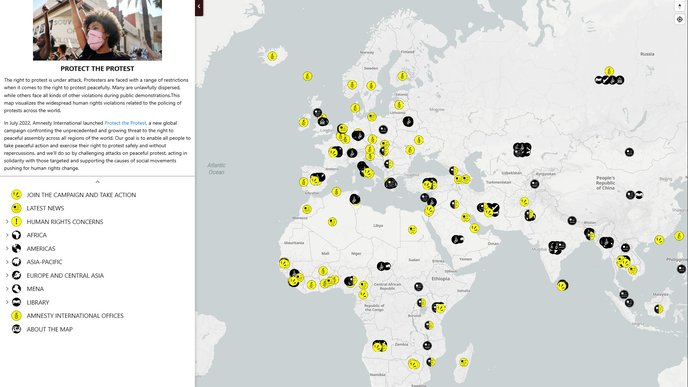Image resolution: width=688 pixels, height=387 pixels.
Task: Select the yellow marker in Ukraine
Action: pos(419,140)
